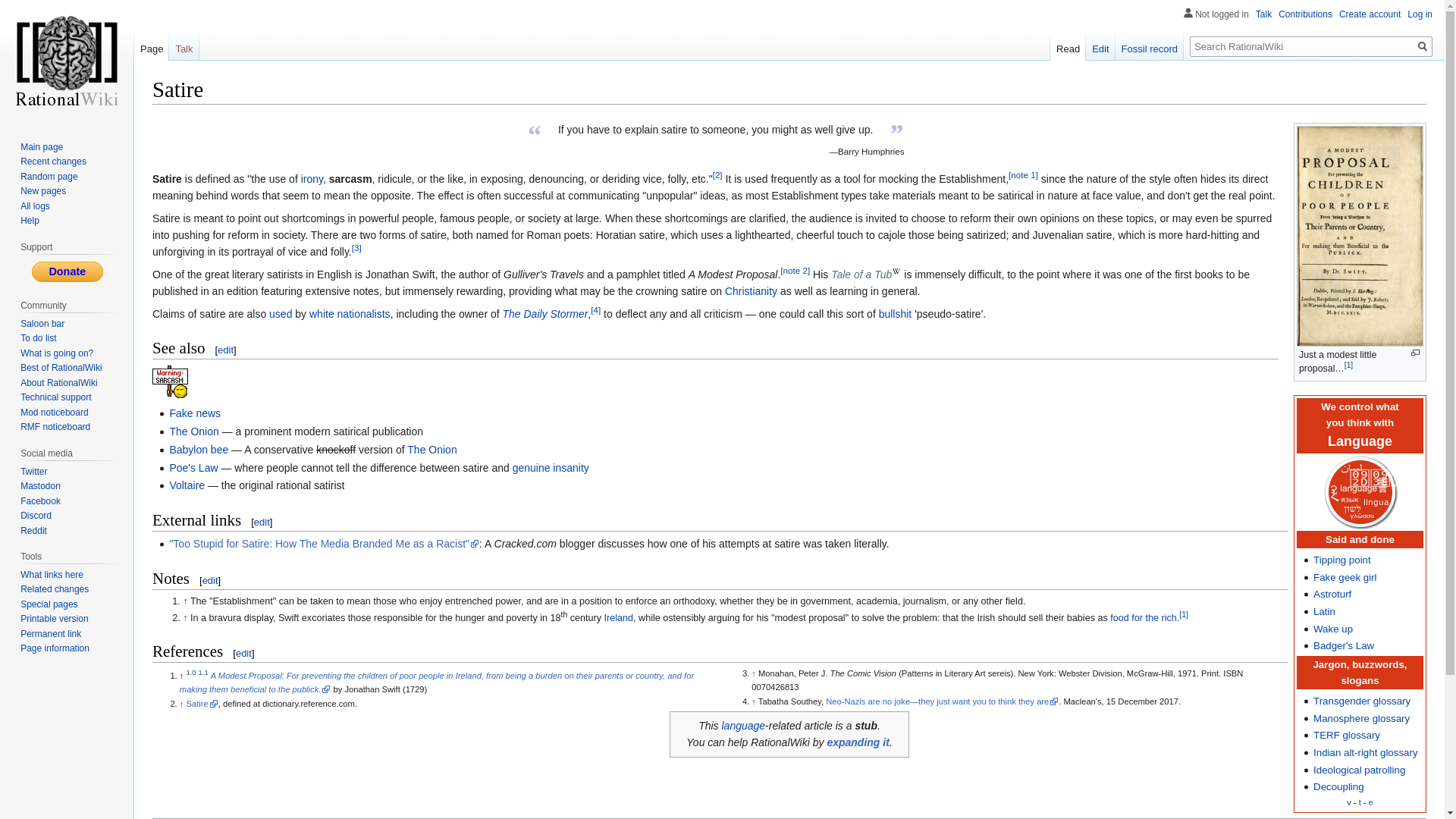Open New pages link
The width and height of the screenshot is (1456, 819).
43,191
